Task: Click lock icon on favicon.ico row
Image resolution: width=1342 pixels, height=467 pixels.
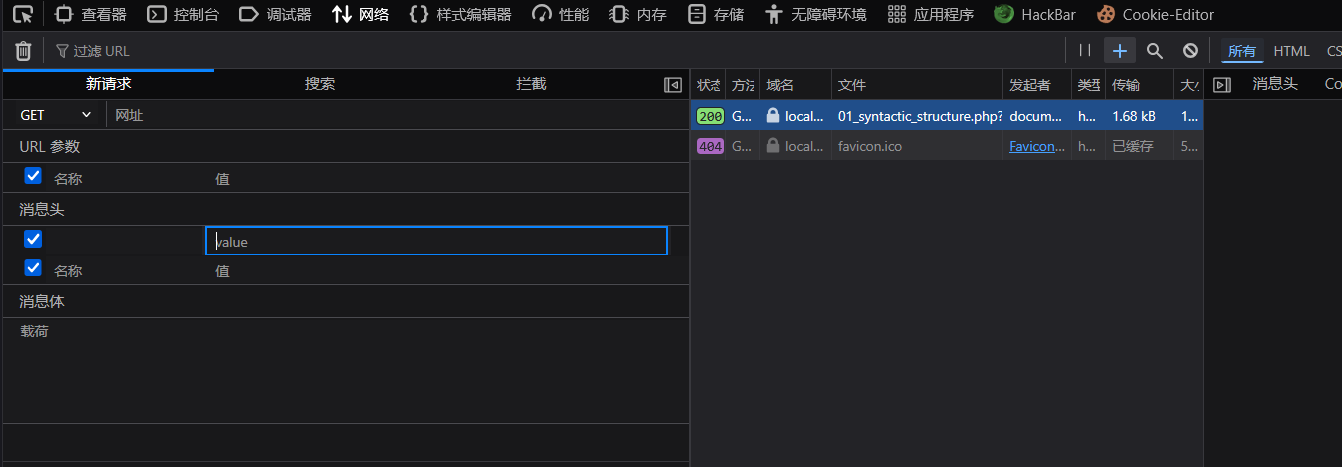Action: click(773, 146)
